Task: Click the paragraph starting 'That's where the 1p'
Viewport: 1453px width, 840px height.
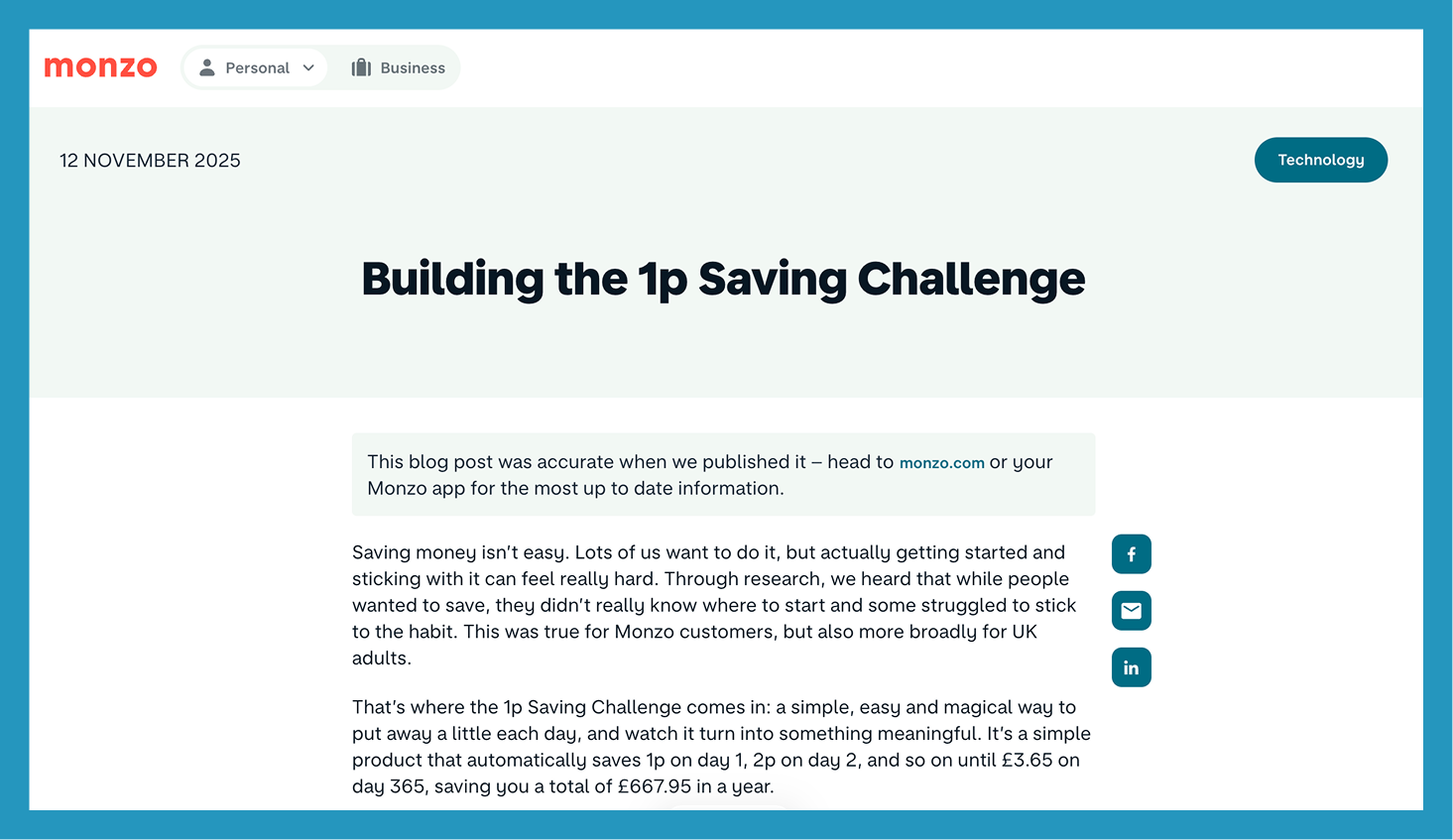Action: coord(721,747)
